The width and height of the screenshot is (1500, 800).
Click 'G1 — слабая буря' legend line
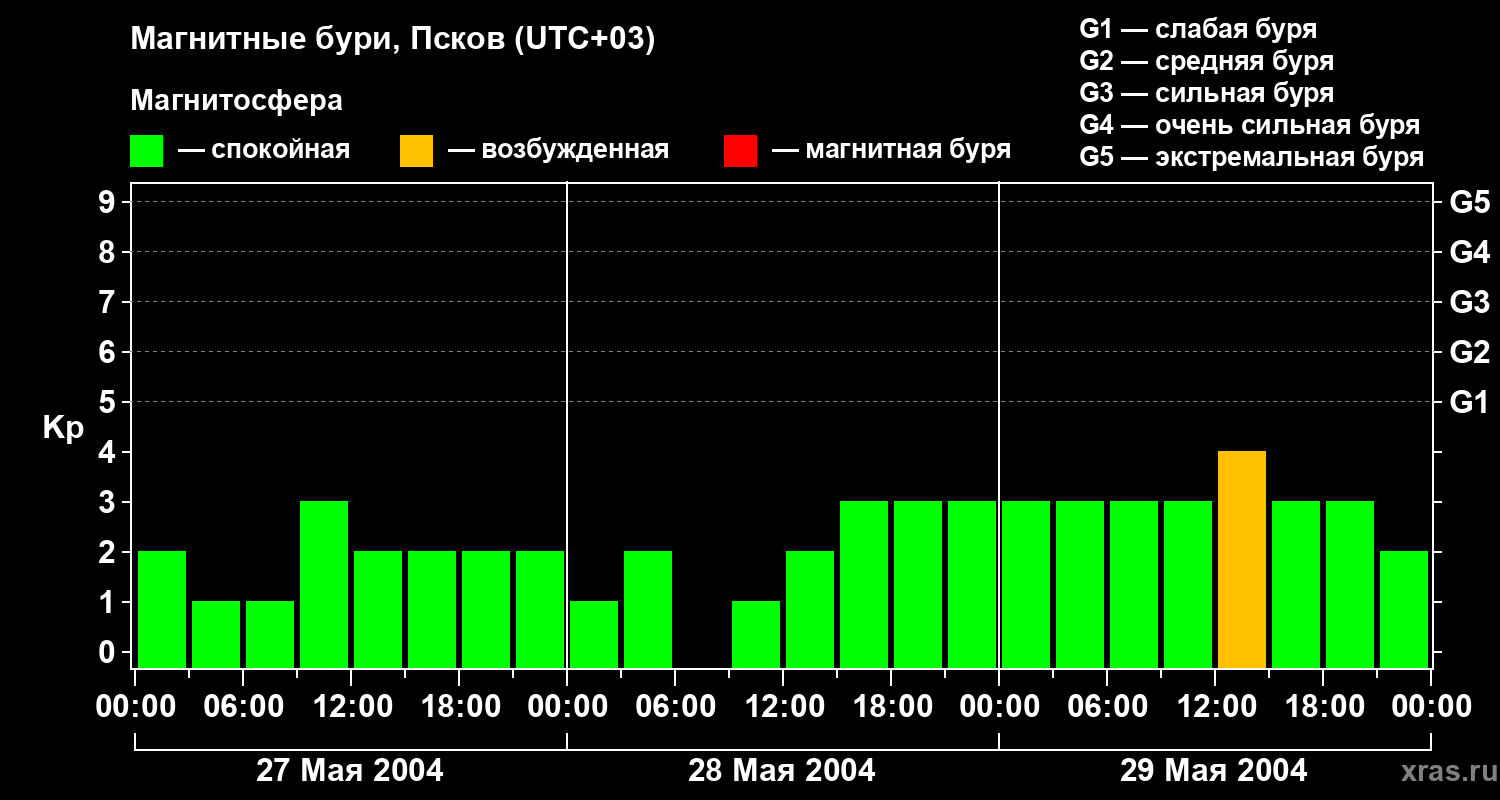1198,29
